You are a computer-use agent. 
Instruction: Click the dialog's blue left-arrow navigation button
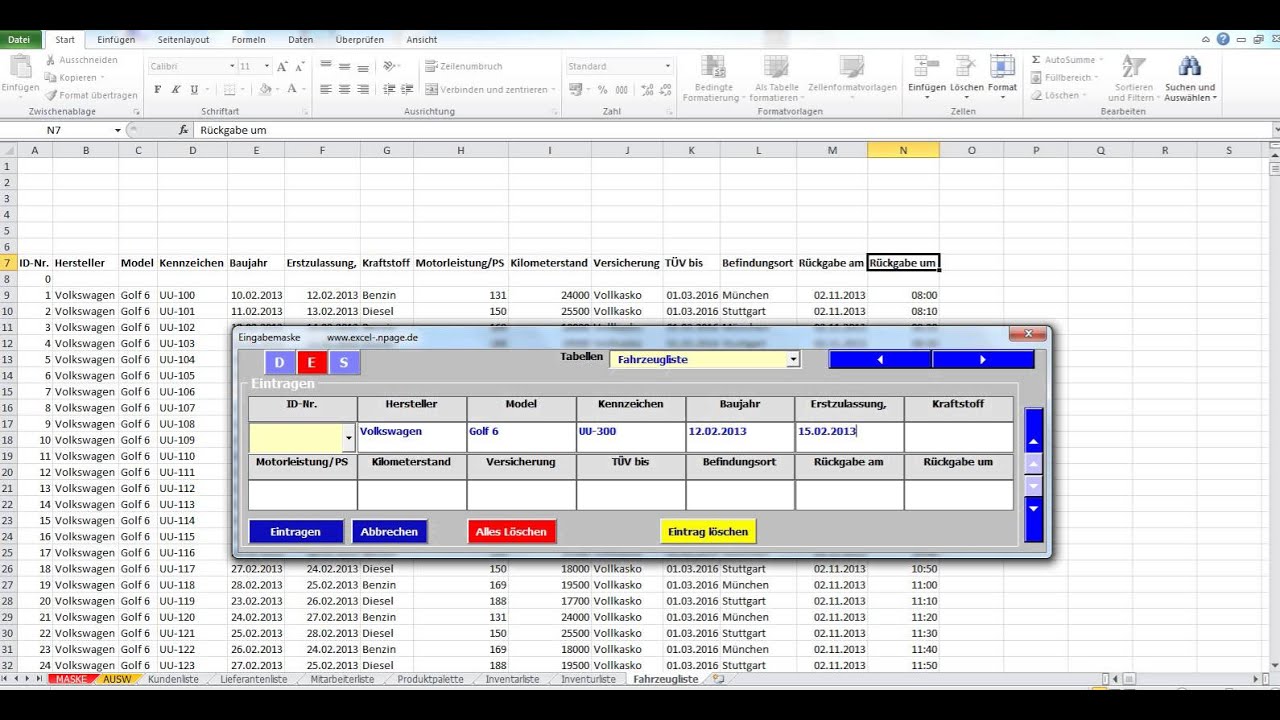click(x=880, y=359)
